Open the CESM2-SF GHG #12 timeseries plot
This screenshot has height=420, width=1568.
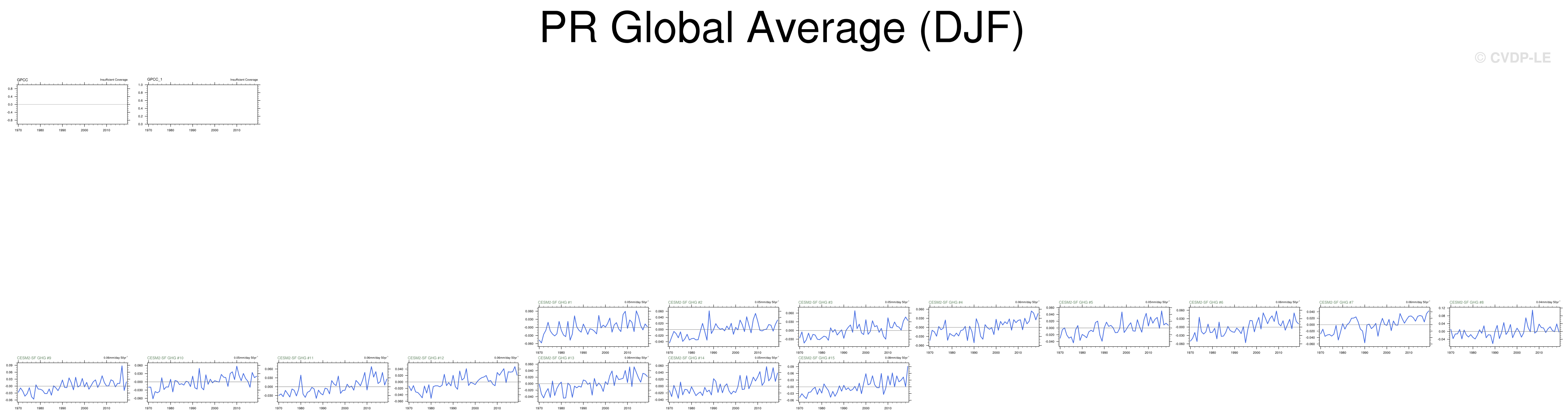tap(463, 382)
